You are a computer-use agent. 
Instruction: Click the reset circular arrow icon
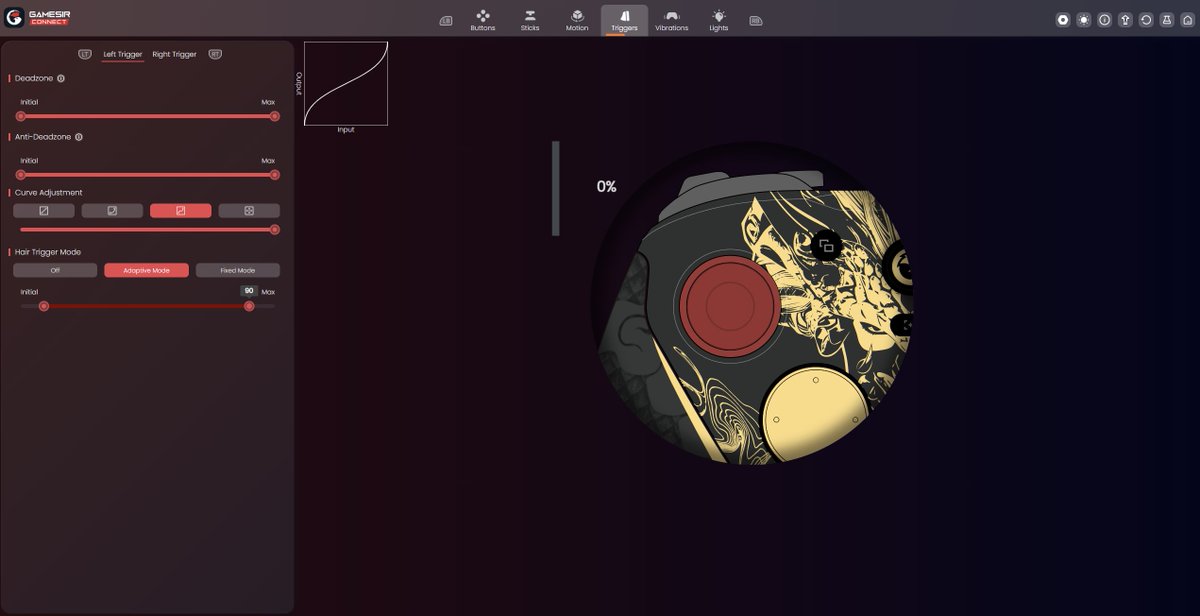[1145, 20]
